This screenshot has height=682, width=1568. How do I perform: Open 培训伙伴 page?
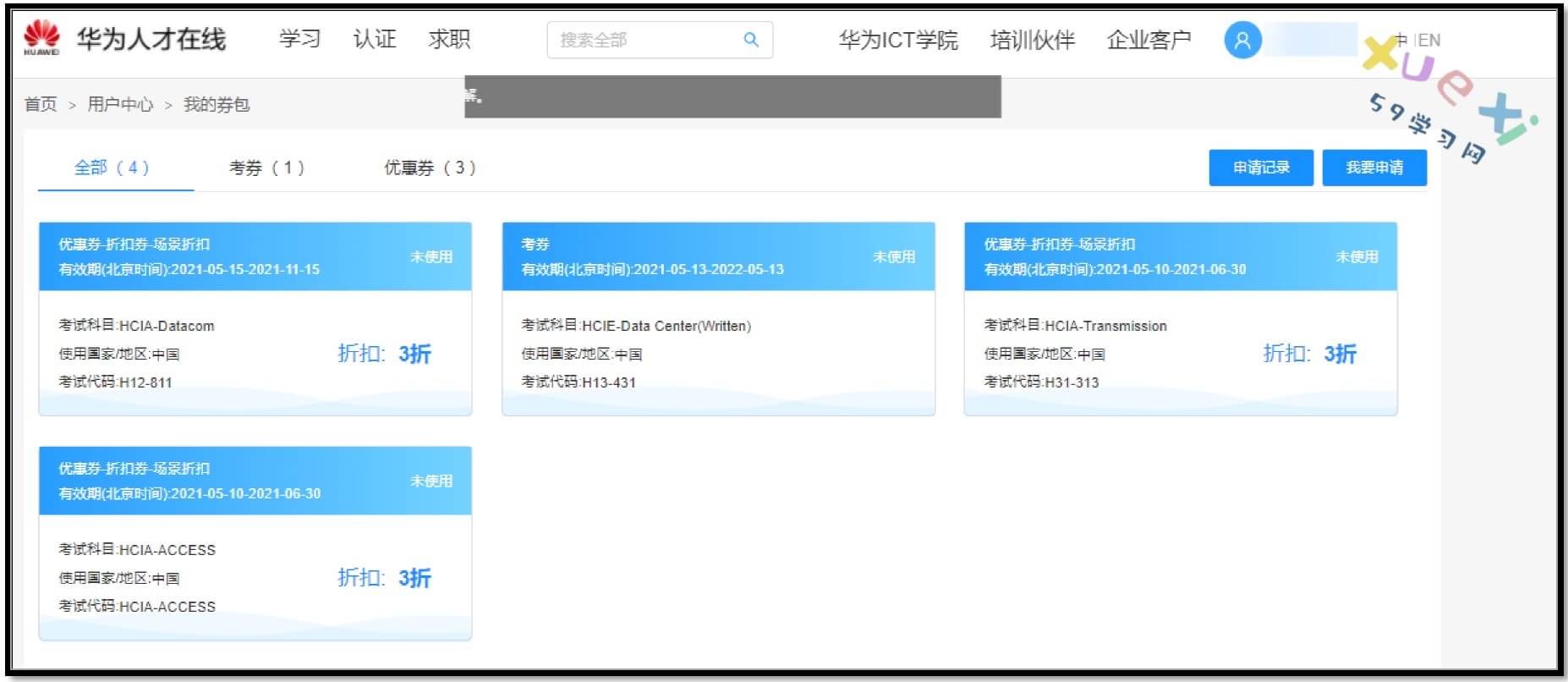pos(1032,40)
